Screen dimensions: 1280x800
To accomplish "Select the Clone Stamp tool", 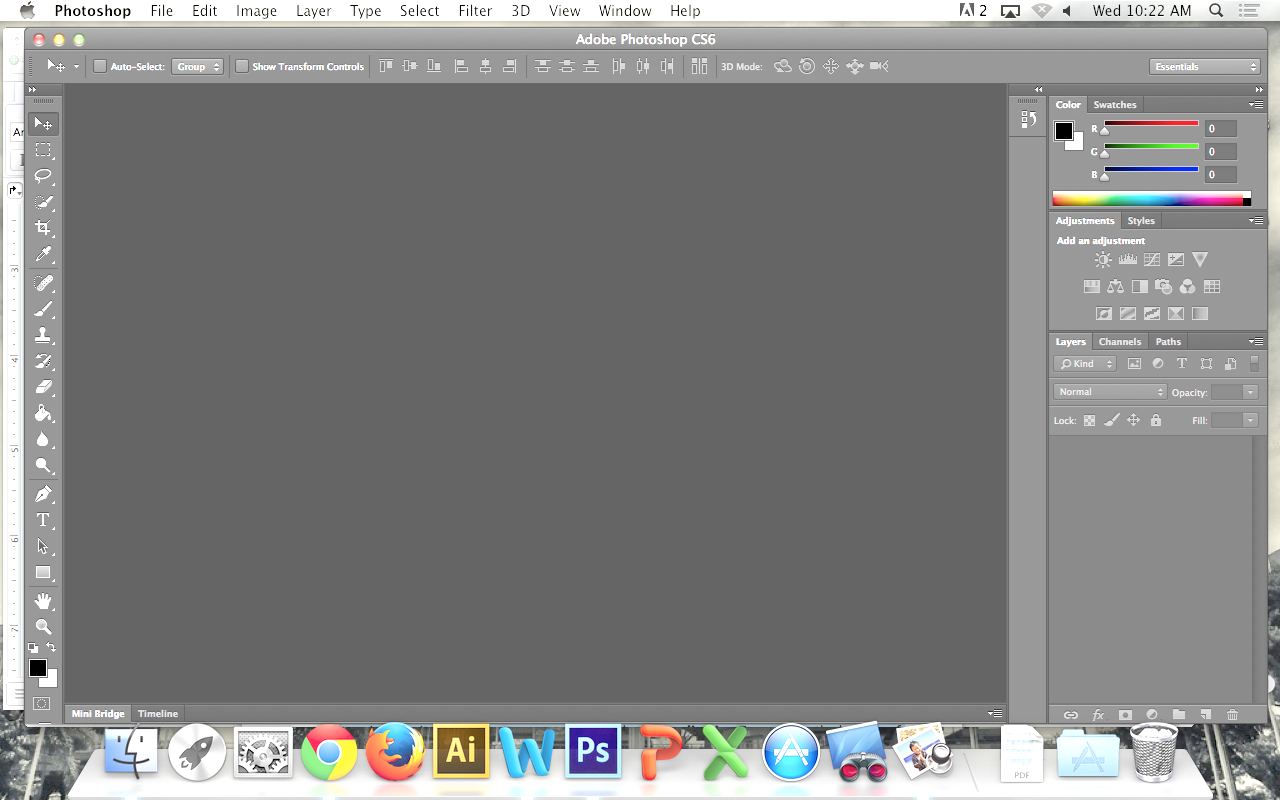I will tap(43, 336).
